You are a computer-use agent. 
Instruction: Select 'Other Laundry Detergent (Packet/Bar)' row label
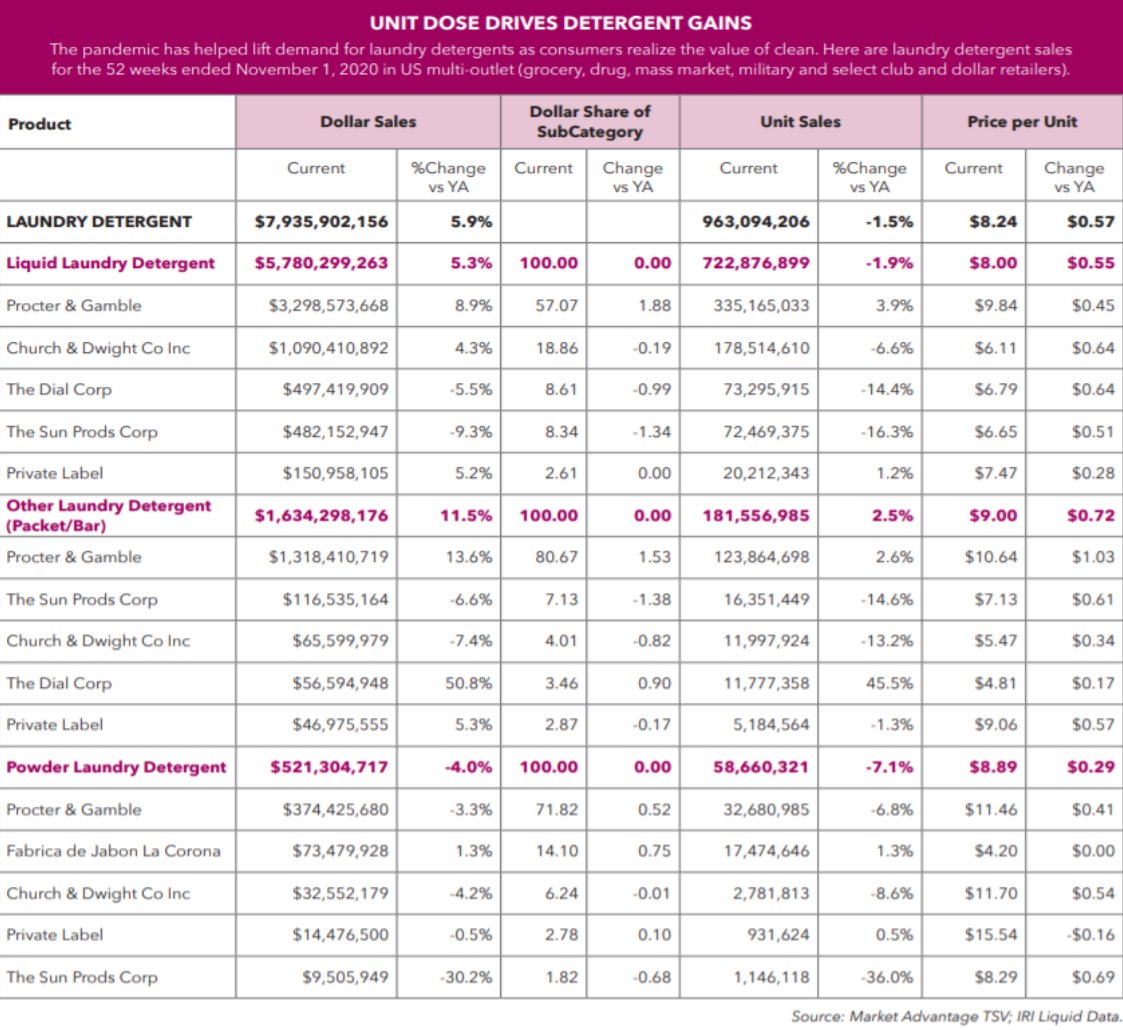(109, 516)
